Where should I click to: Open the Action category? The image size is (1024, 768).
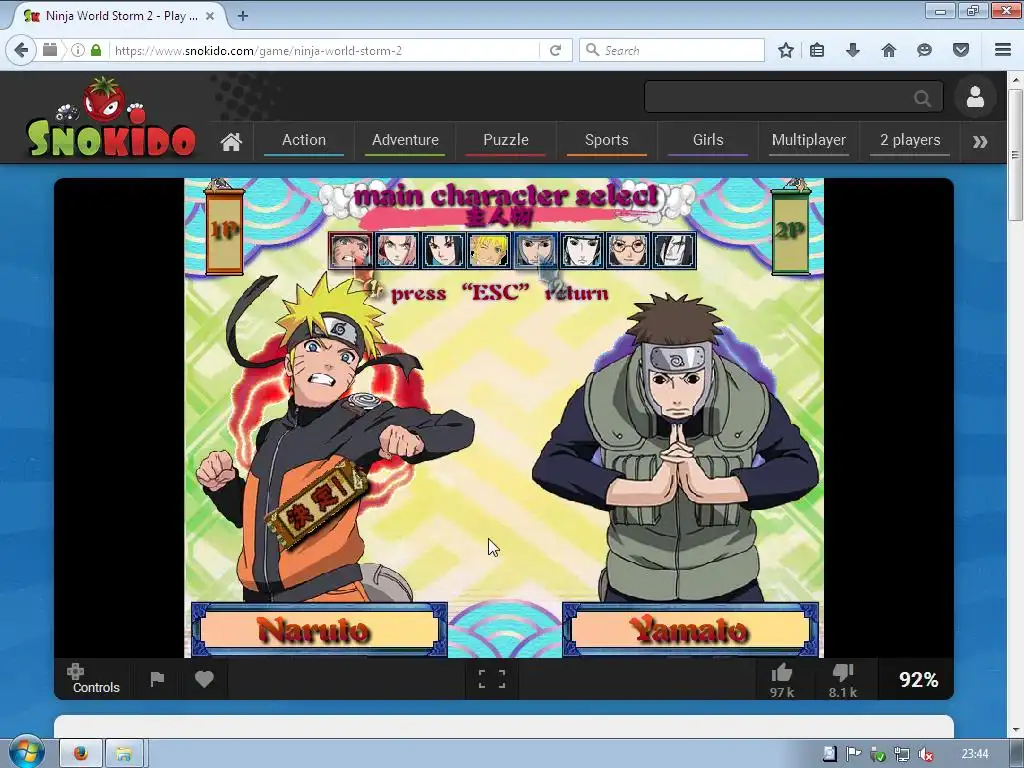click(x=304, y=140)
